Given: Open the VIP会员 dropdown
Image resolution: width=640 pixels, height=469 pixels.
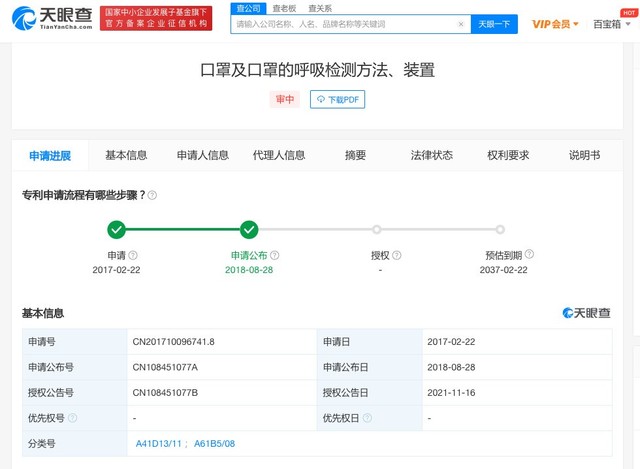Looking at the screenshot, I should click(555, 24).
